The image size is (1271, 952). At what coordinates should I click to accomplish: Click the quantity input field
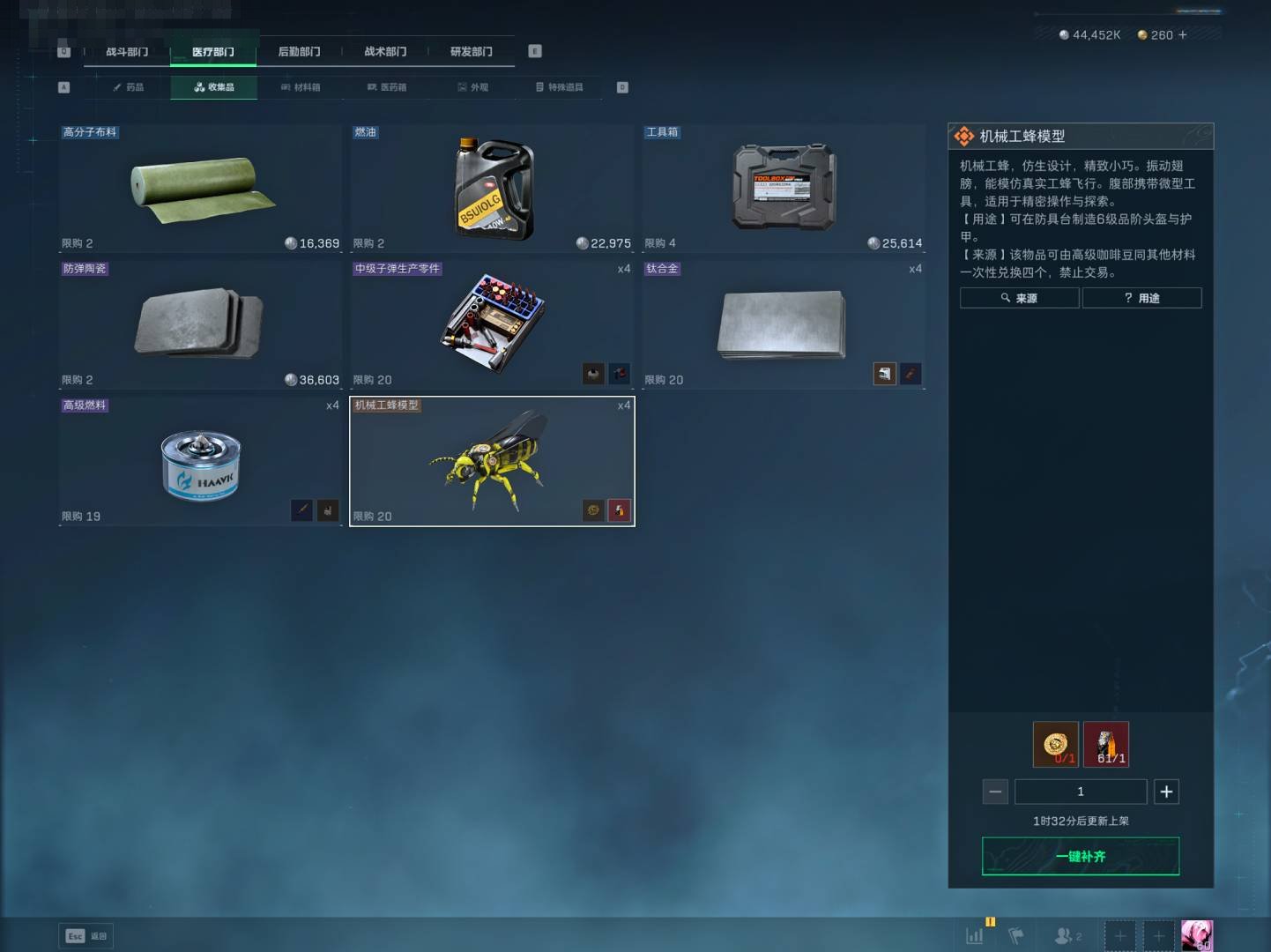pos(1081,792)
